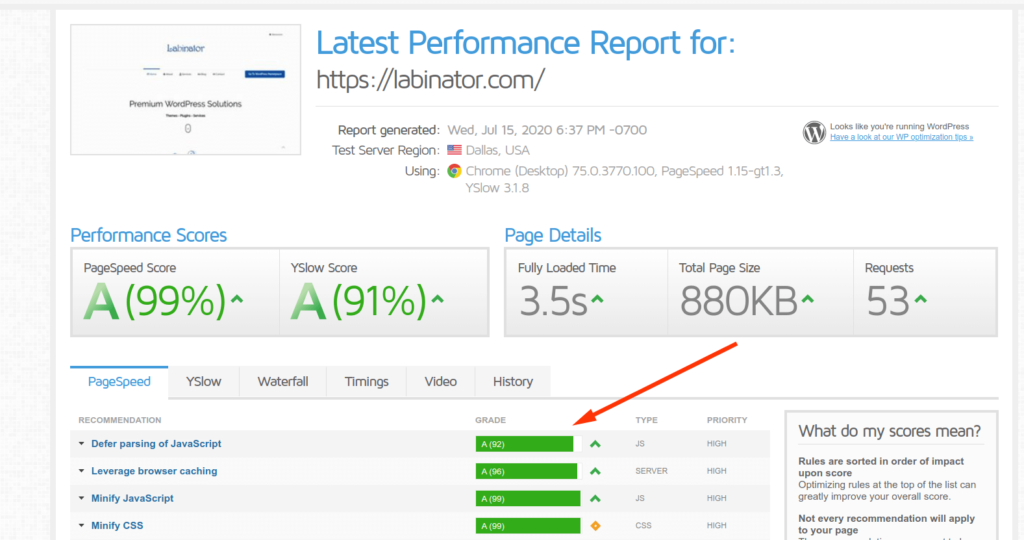
Task: Click the green up arrow in the Leverage browser caching row
Action: 595,471
